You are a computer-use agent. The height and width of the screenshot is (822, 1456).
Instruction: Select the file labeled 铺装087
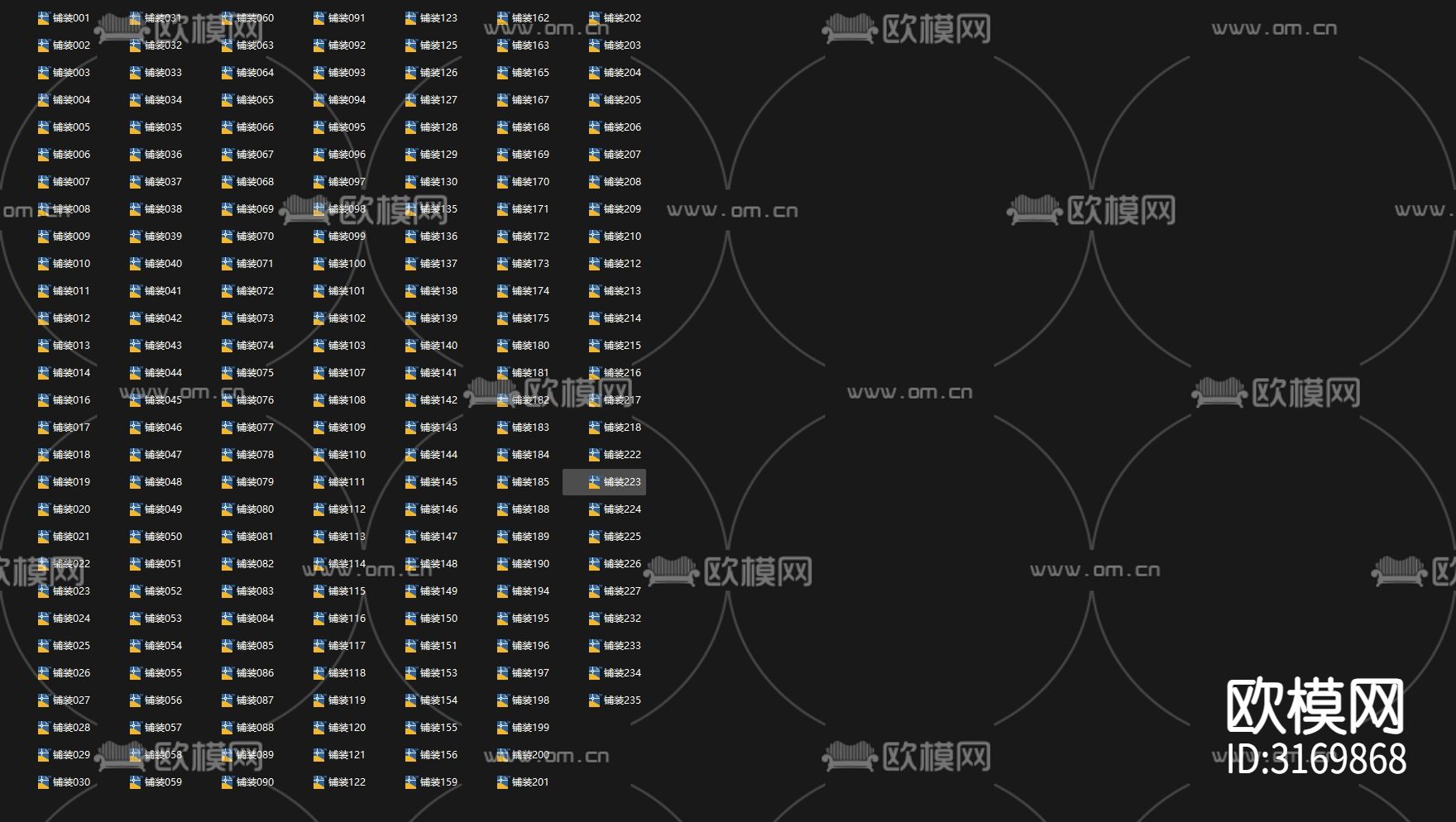[256, 700]
